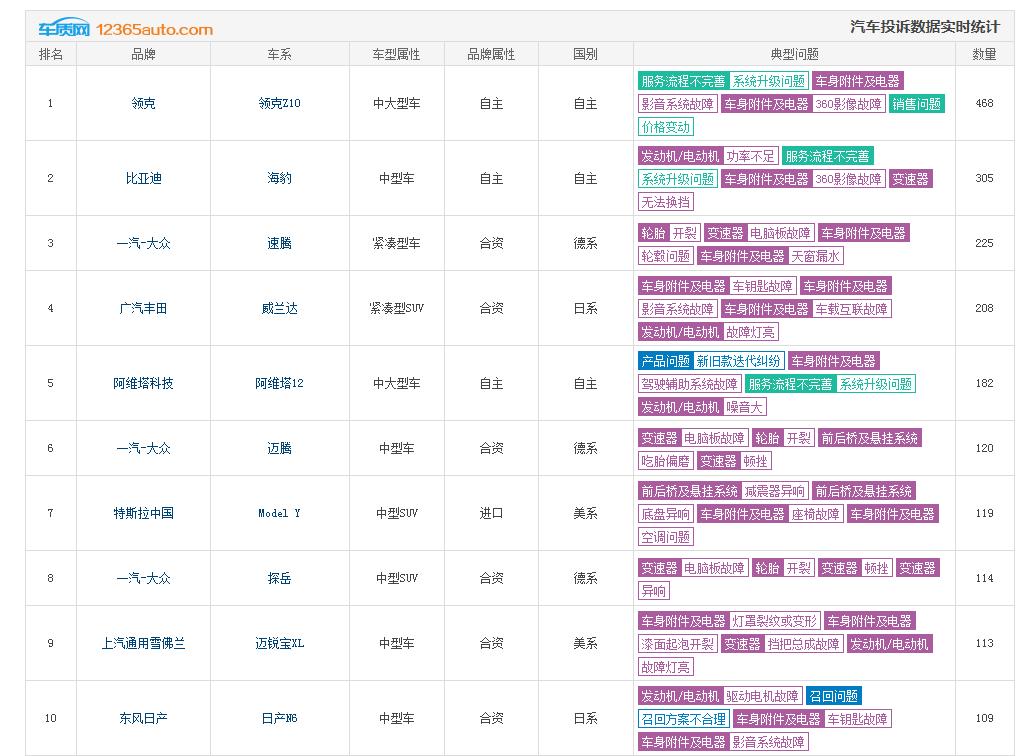Screen dimensions: 1028x756
Task: Click the 轮毂问题 tag in 速腾 row
Action: 665,256
